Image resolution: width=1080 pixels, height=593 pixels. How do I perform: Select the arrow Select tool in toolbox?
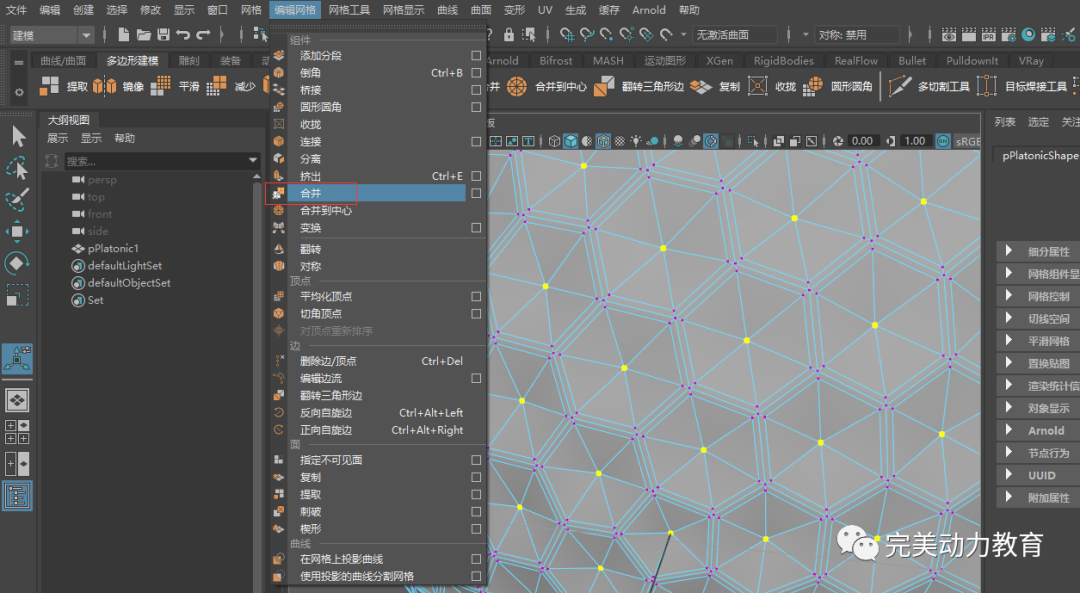[x=18, y=136]
